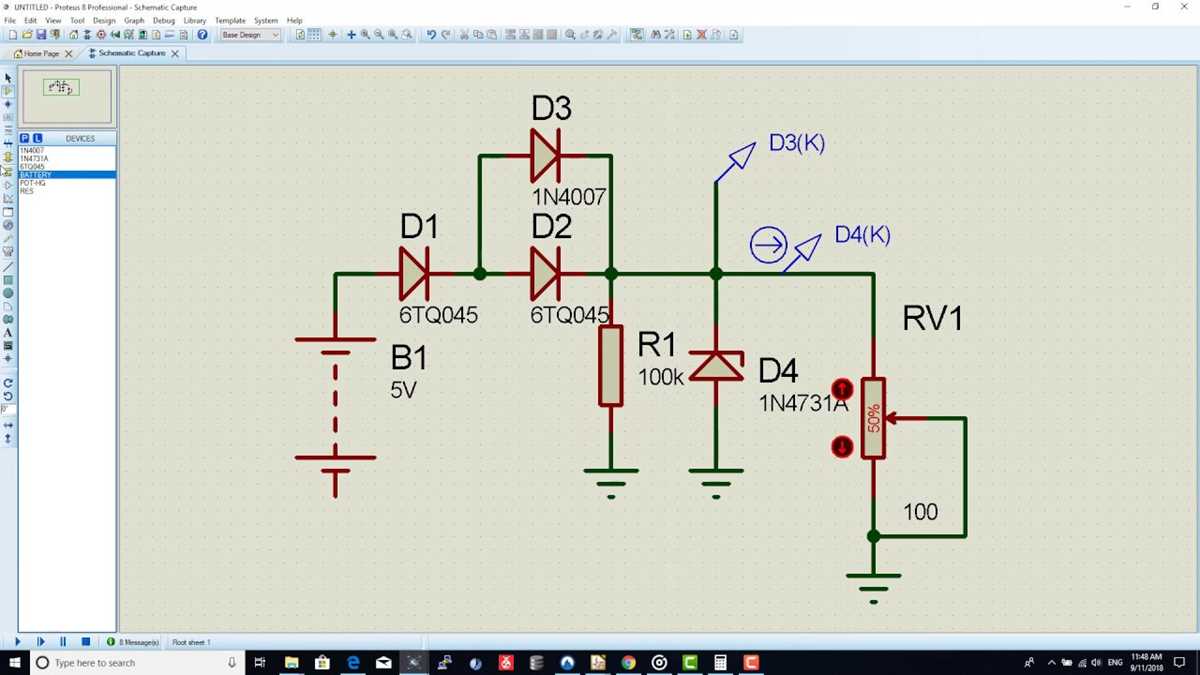Click the Y-Mirror vertical flip icon
Screen dimensions: 1200x675
tap(8, 438)
